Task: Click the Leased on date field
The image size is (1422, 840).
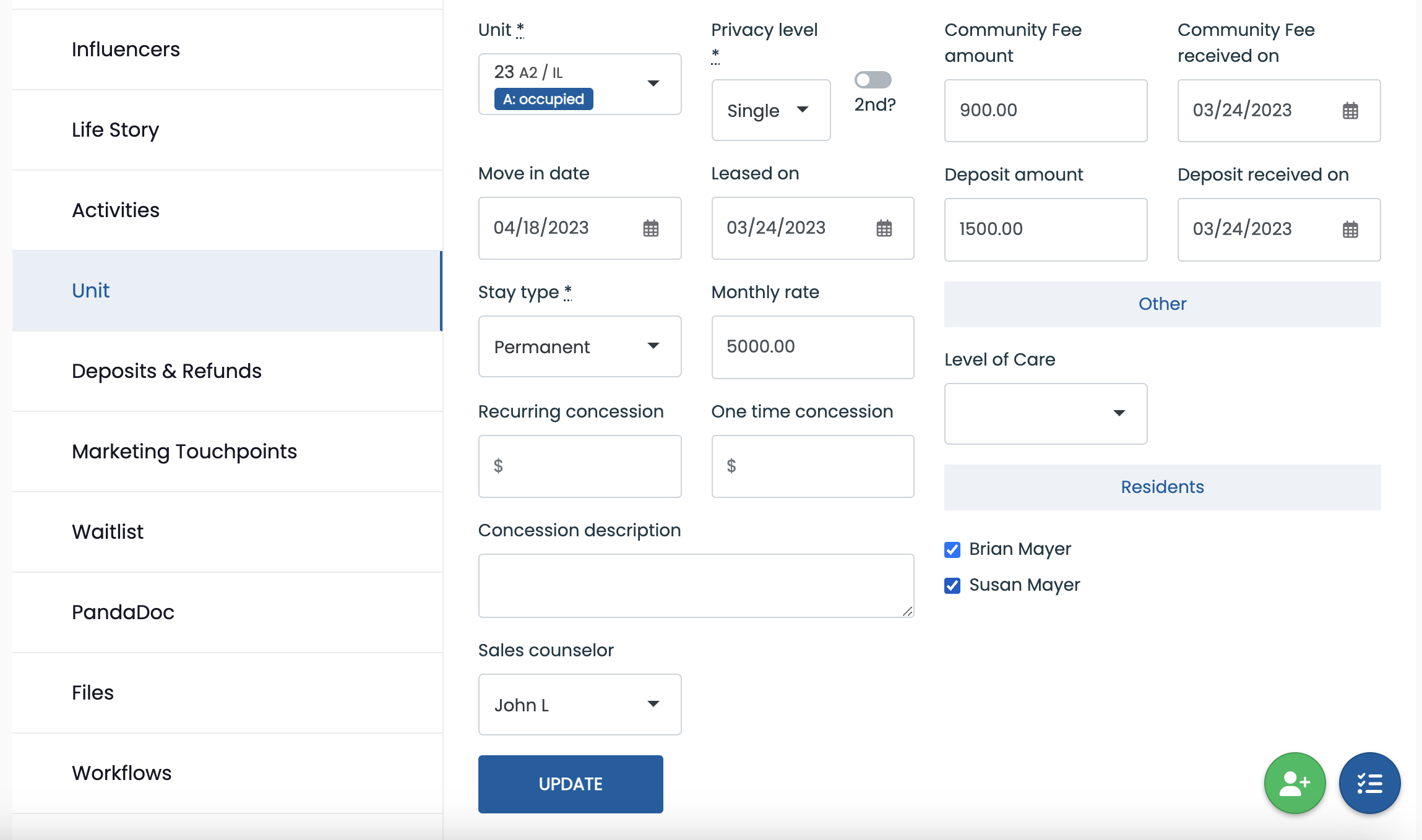Action: point(812,228)
